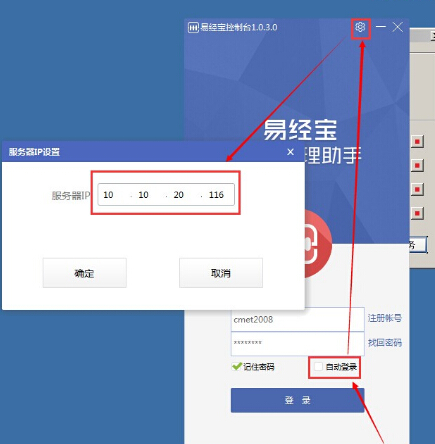The width and height of the screenshot is (435, 444).
Task: Open settings via the gear icon
Action: pyautogui.click(x=360, y=27)
